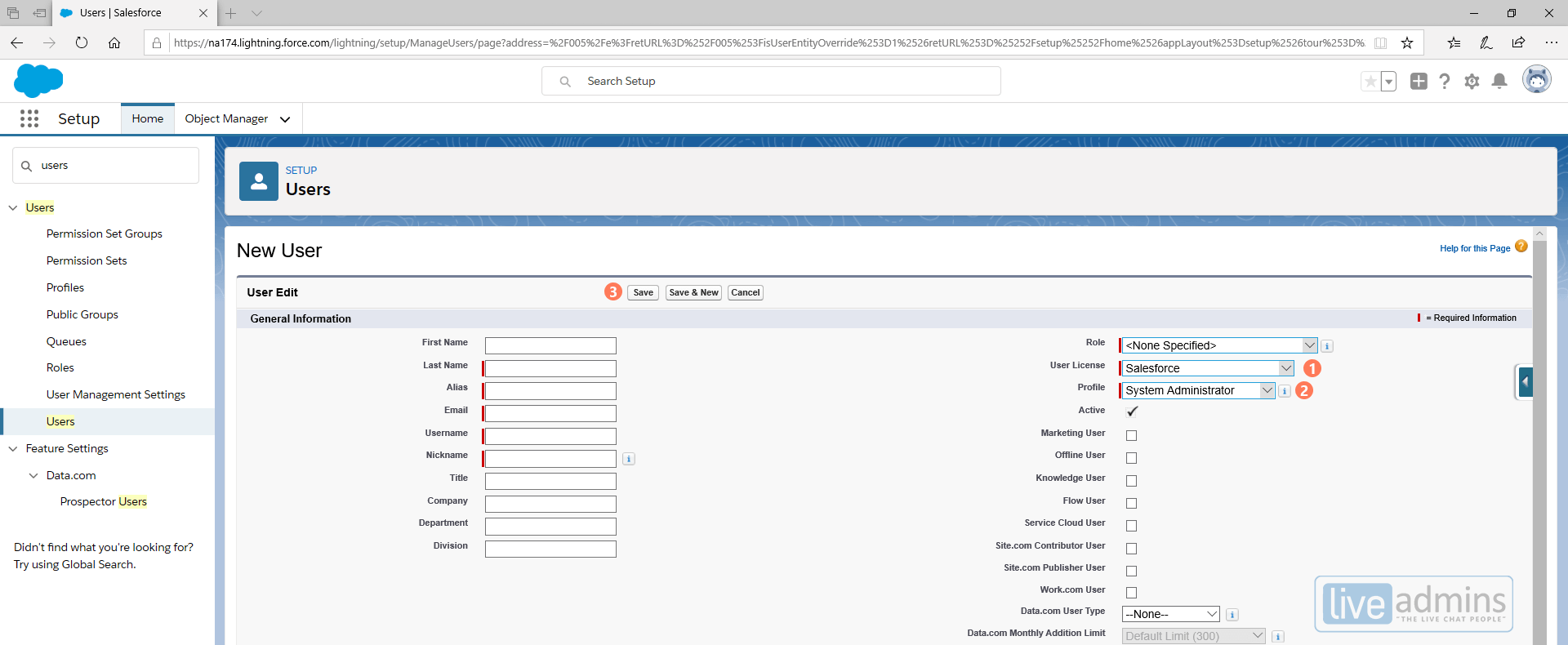Open the App Launcher grid icon
This screenshot has width=1568, height=645.
pos(29,118)
